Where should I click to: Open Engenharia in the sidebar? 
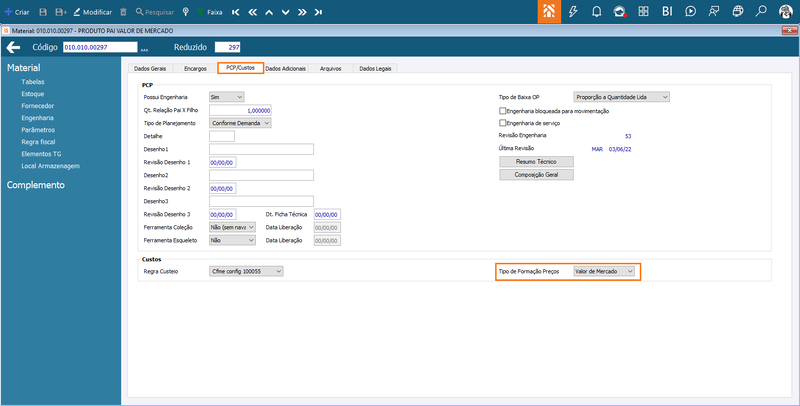point(37,118)
